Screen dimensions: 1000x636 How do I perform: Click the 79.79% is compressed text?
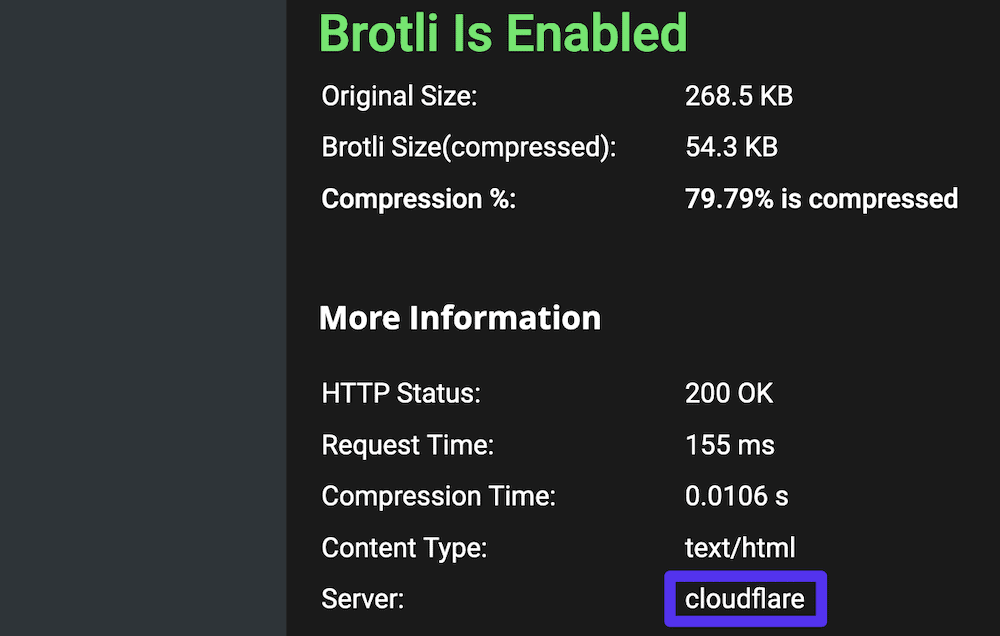[x=821, y=199]
